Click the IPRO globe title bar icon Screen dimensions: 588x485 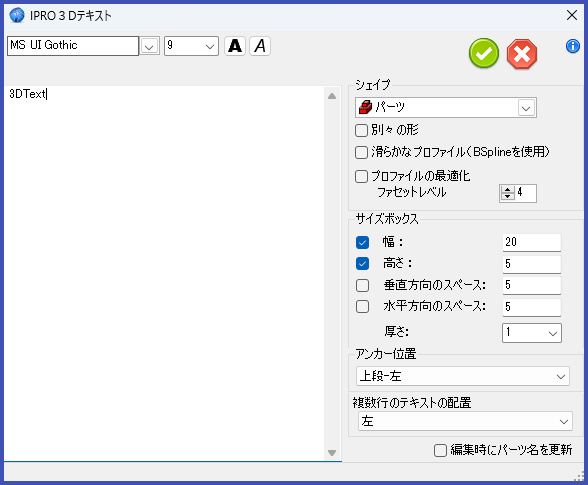(x=17, y=15)
